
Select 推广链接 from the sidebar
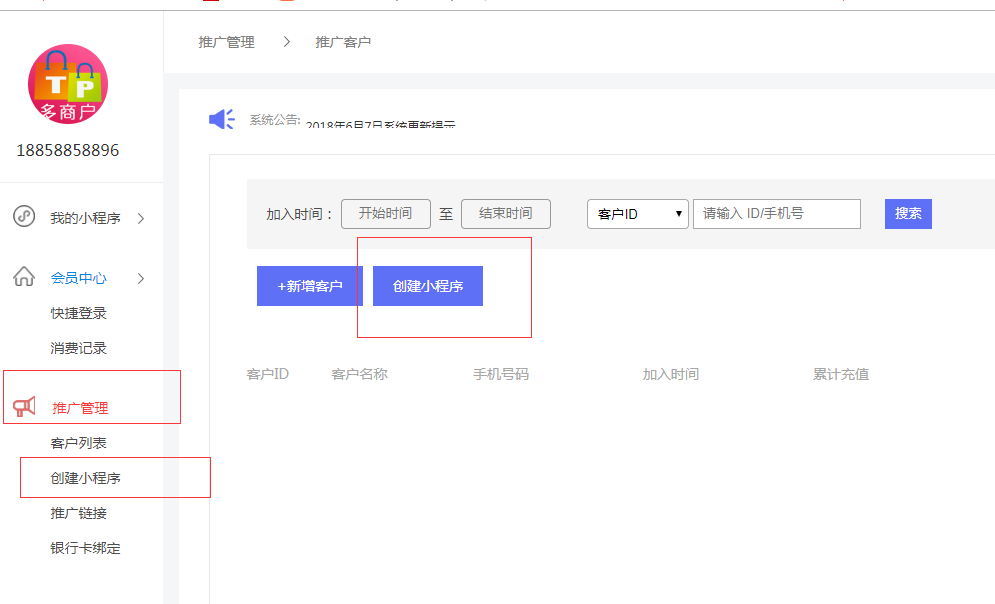(80, 513)
